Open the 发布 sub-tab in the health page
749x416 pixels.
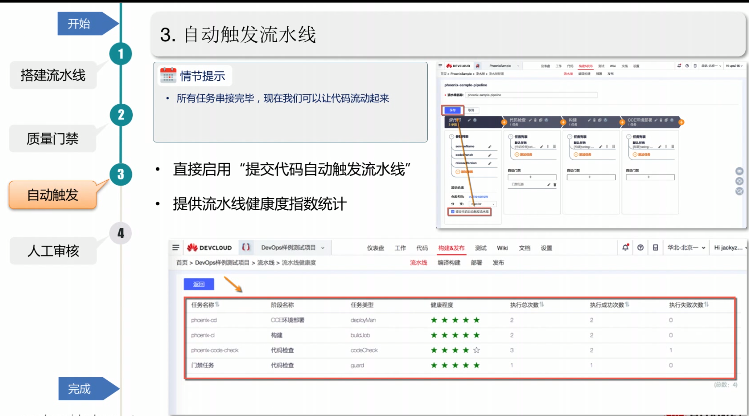point(498,263)
